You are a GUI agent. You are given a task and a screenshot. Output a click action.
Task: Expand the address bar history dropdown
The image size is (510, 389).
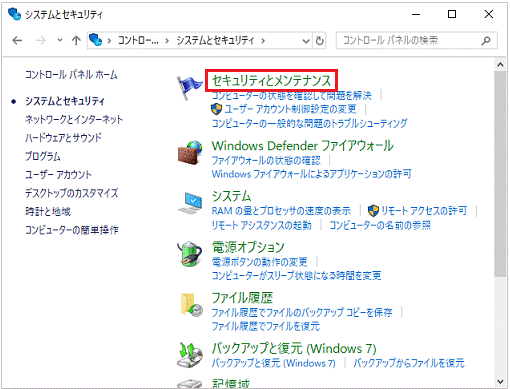point(306,41)
